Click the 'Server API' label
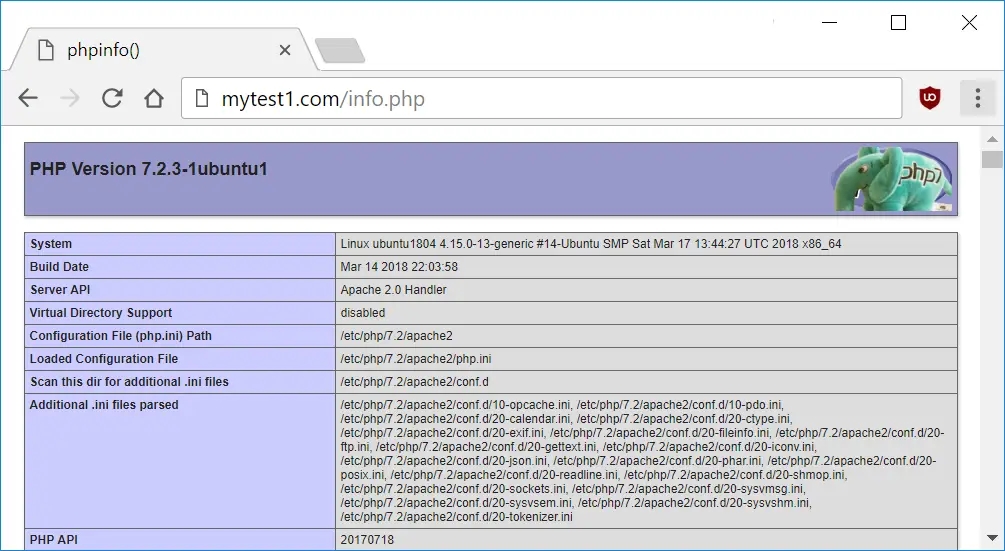The height and width of the screenshot is (551, 1005). coord(60,290)
